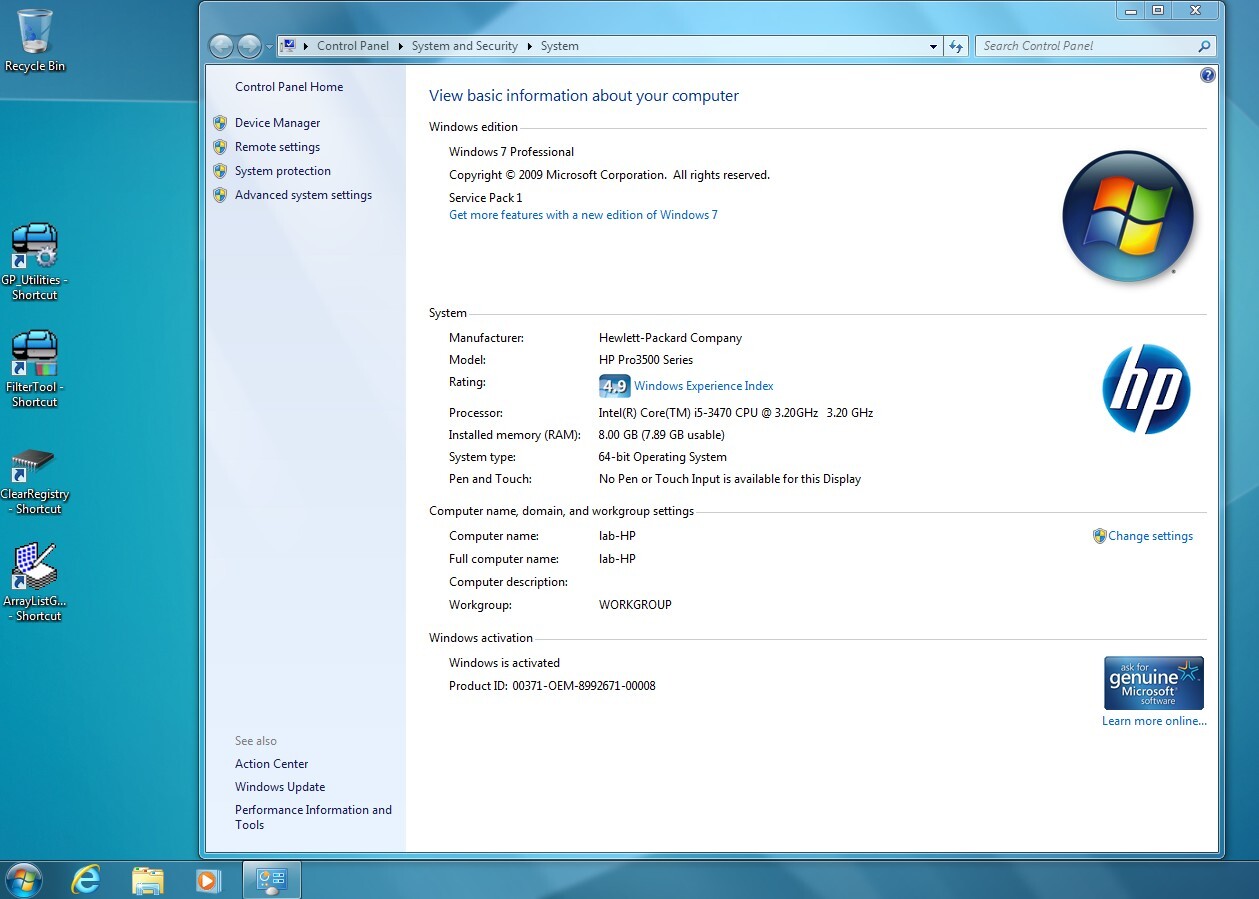Click the computer icon in address bar
1259x899 pixels.
pyautogui.click(x=289, y=45)
